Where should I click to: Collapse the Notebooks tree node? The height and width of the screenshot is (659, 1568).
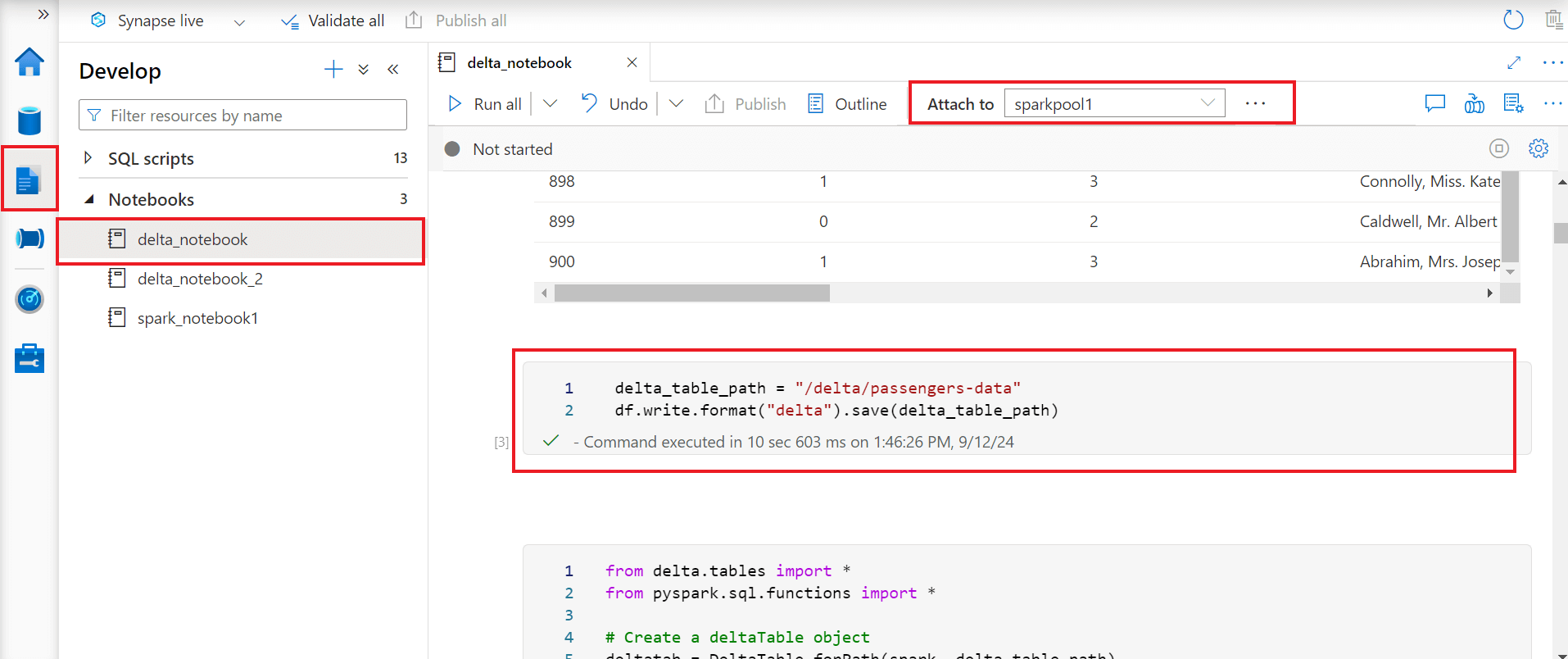(89, 199)
